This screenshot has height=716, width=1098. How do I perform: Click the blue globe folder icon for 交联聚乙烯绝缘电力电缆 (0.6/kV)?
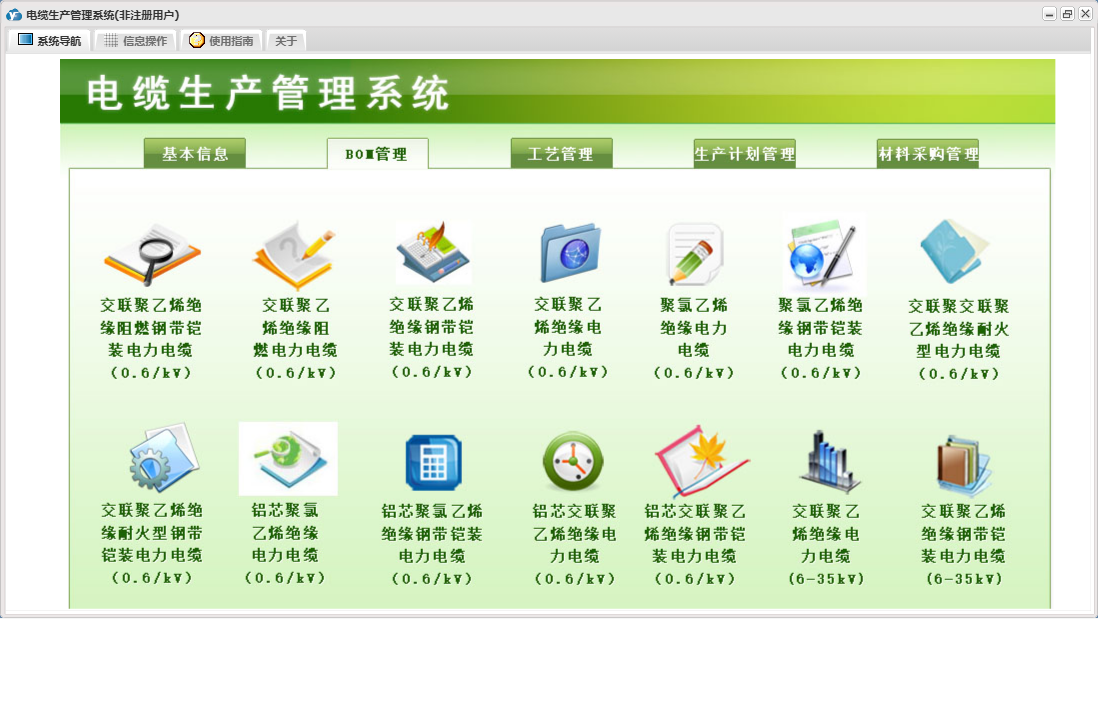[570, 253]
